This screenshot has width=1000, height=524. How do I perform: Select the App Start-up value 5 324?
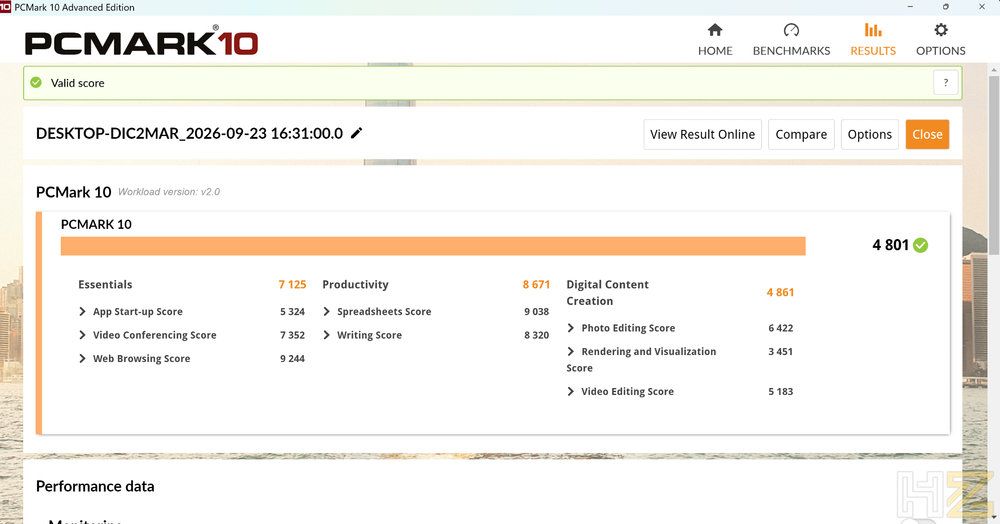292,312
